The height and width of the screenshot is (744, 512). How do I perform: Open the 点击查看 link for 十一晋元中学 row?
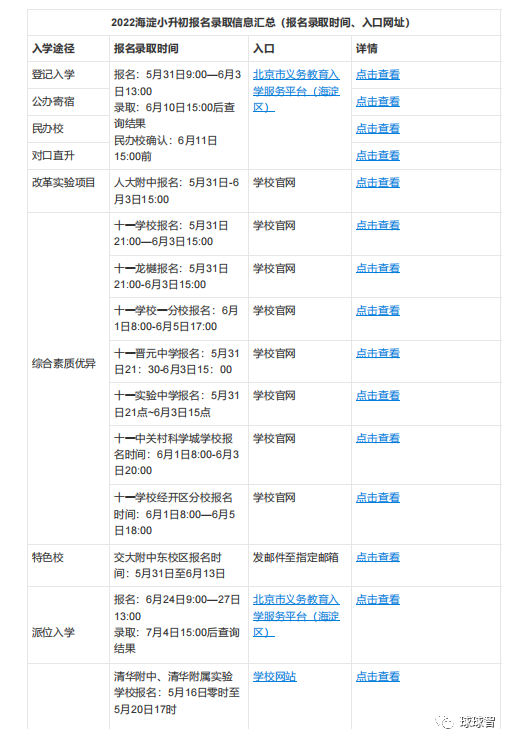click(x=378, y=353)
